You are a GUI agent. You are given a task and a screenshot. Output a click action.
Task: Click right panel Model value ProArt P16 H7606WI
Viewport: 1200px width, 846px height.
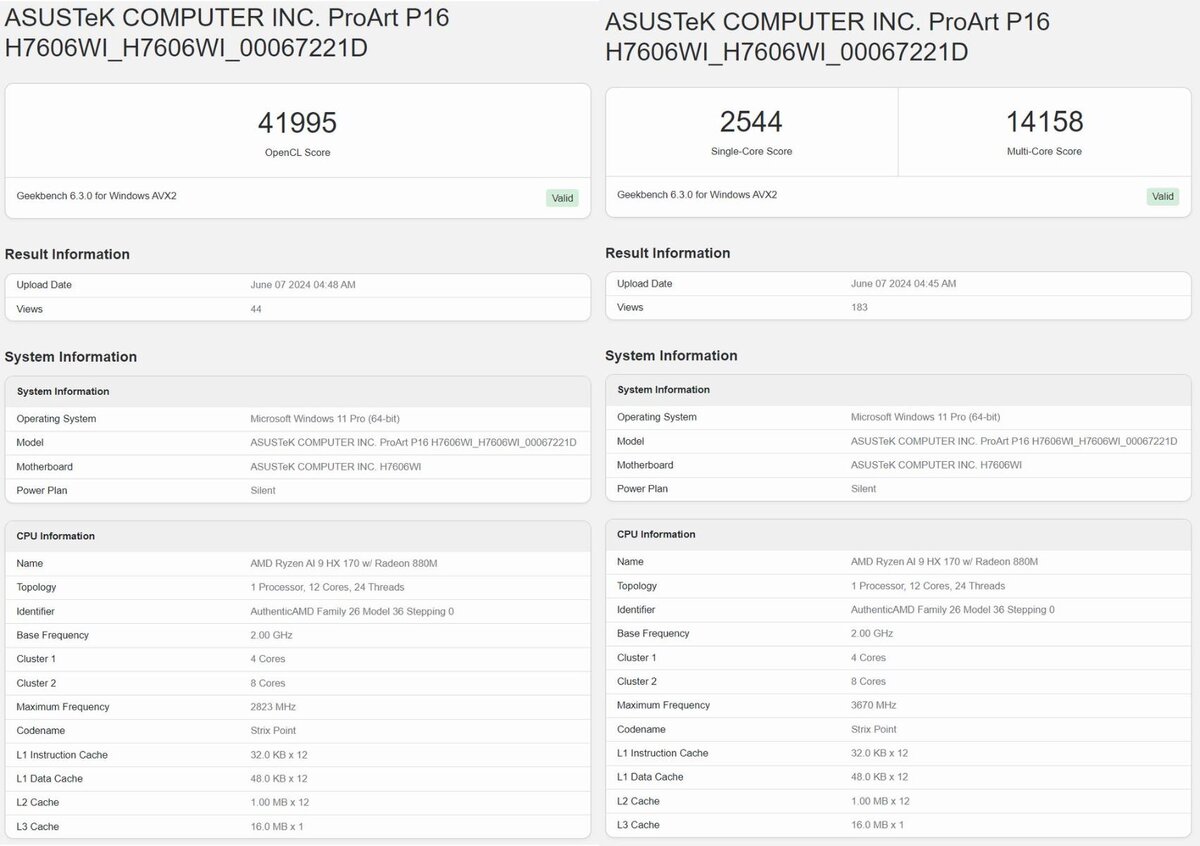[1014, 441]
